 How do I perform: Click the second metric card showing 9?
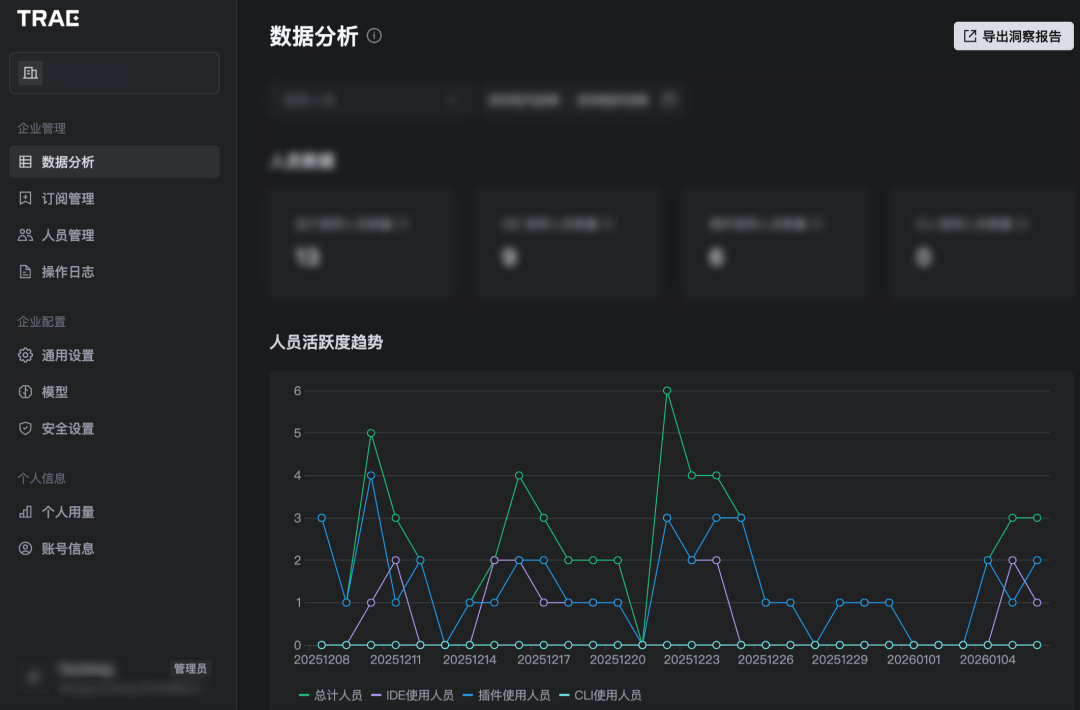(569, 242)
